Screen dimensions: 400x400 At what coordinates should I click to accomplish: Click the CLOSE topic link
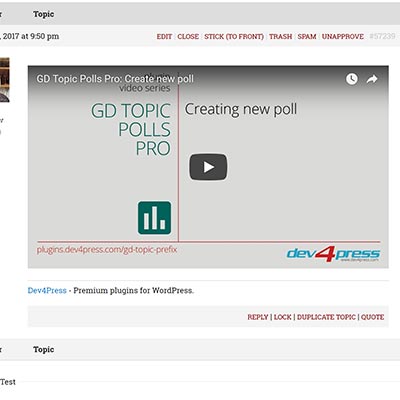[x=188, y=36]
